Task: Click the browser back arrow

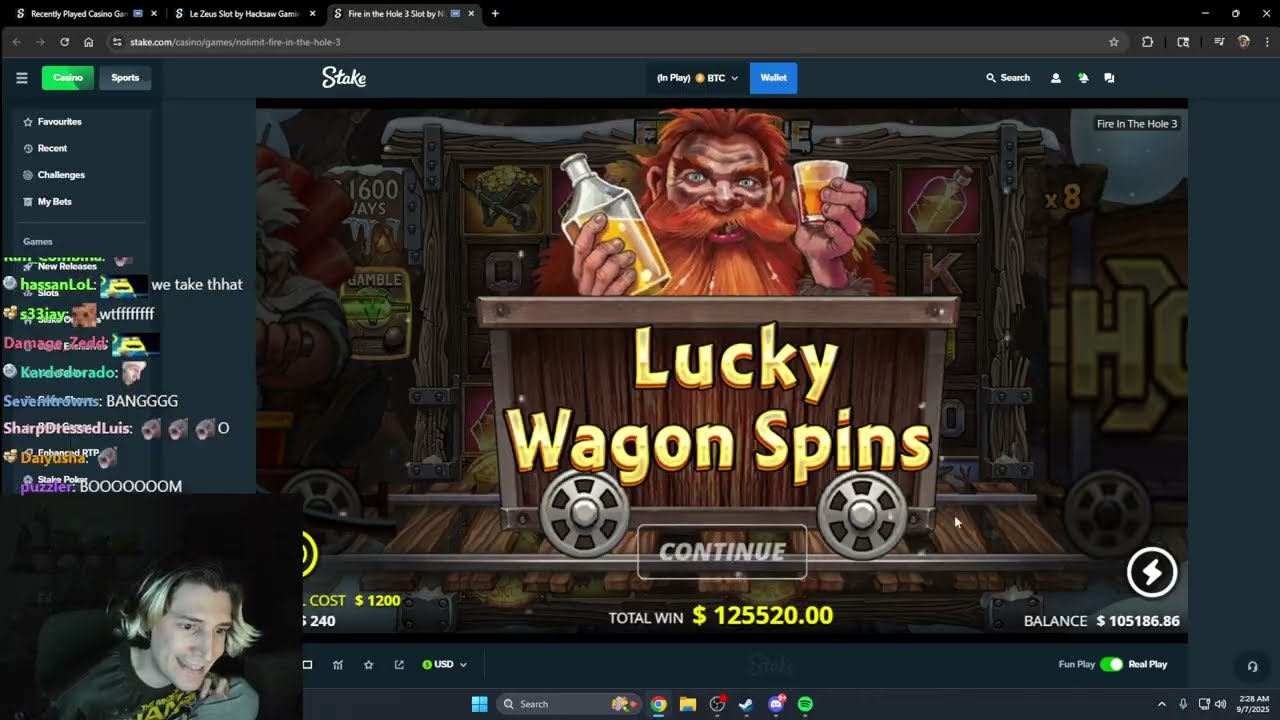Action: click(16, 42)
